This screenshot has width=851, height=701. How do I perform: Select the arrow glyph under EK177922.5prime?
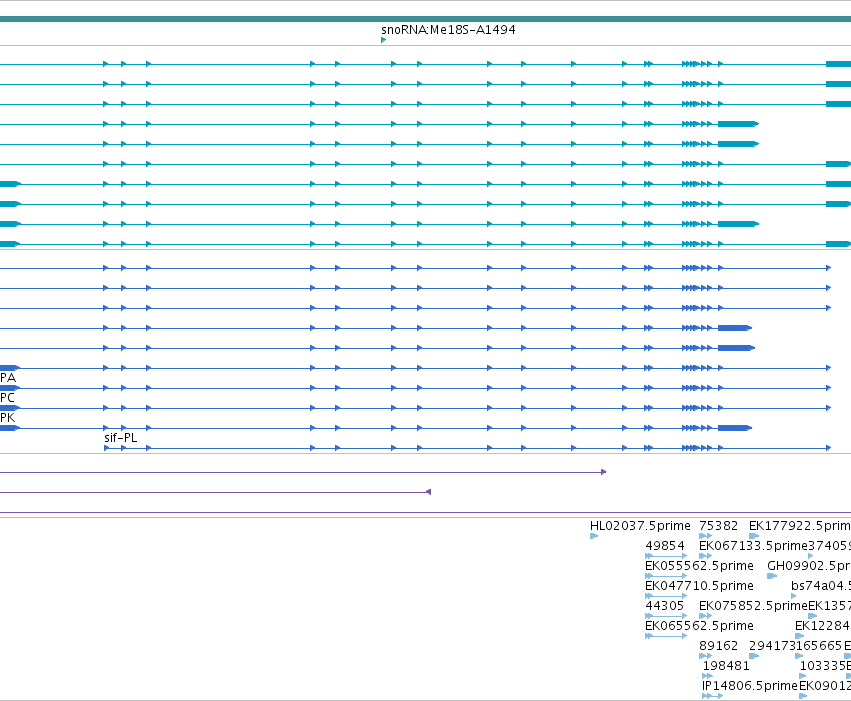click(754, 536)
